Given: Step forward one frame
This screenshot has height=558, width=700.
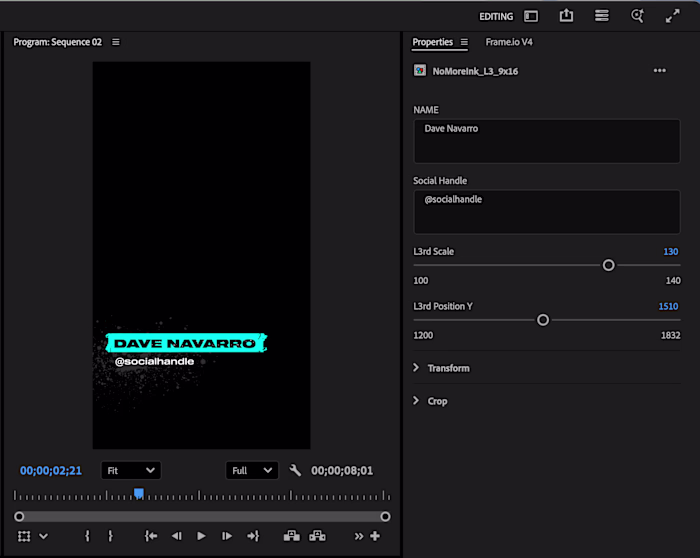Looking at the screenshot, I should coord(227,536).
